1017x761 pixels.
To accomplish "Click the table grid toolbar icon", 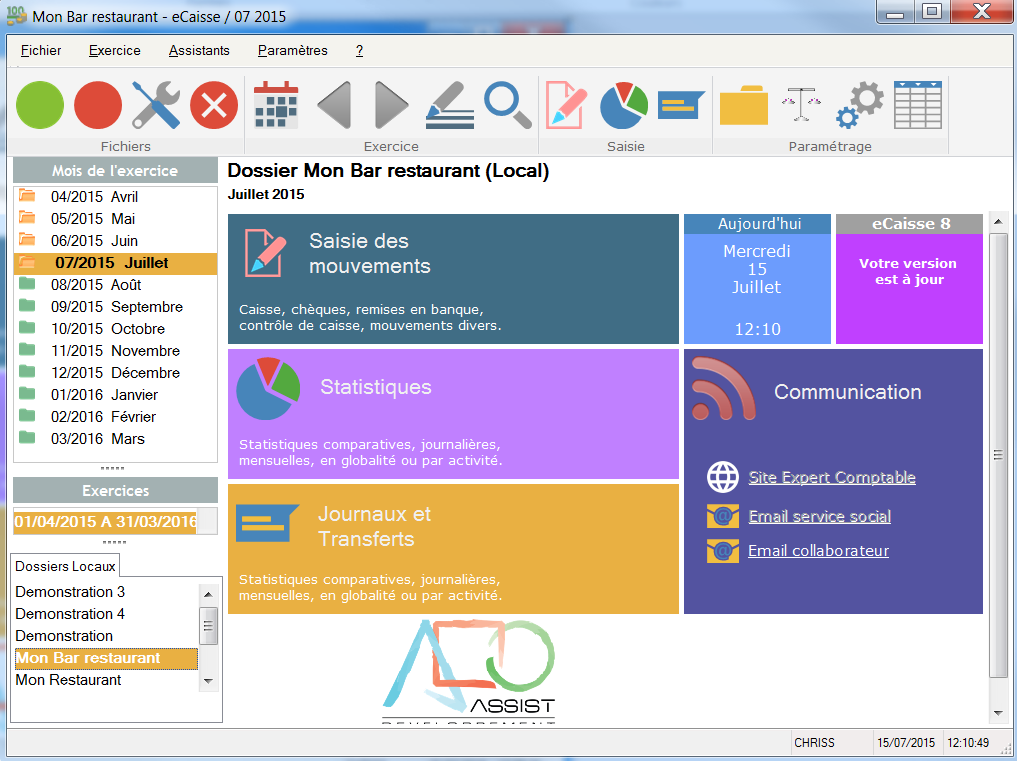I will 918,105.
